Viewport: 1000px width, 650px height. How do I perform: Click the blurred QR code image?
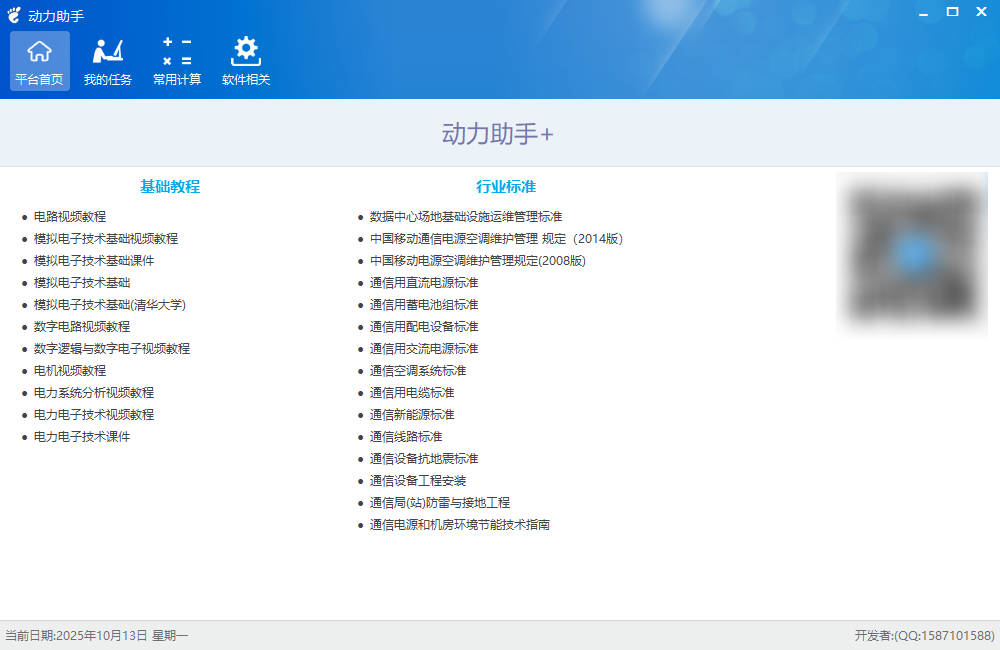click(x=912, y=254)
